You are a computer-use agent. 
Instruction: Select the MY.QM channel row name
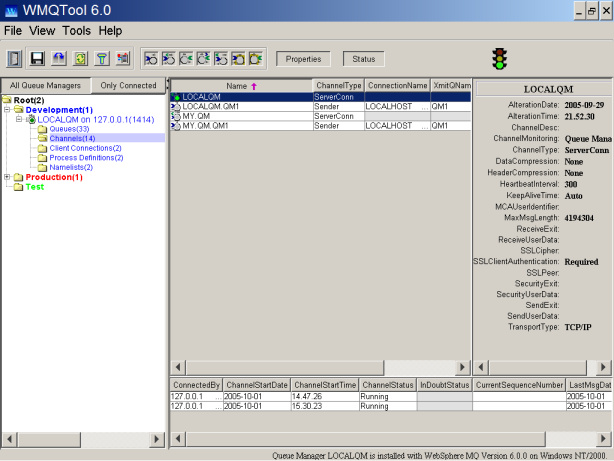pyautogui.click(x=196, y=116)
